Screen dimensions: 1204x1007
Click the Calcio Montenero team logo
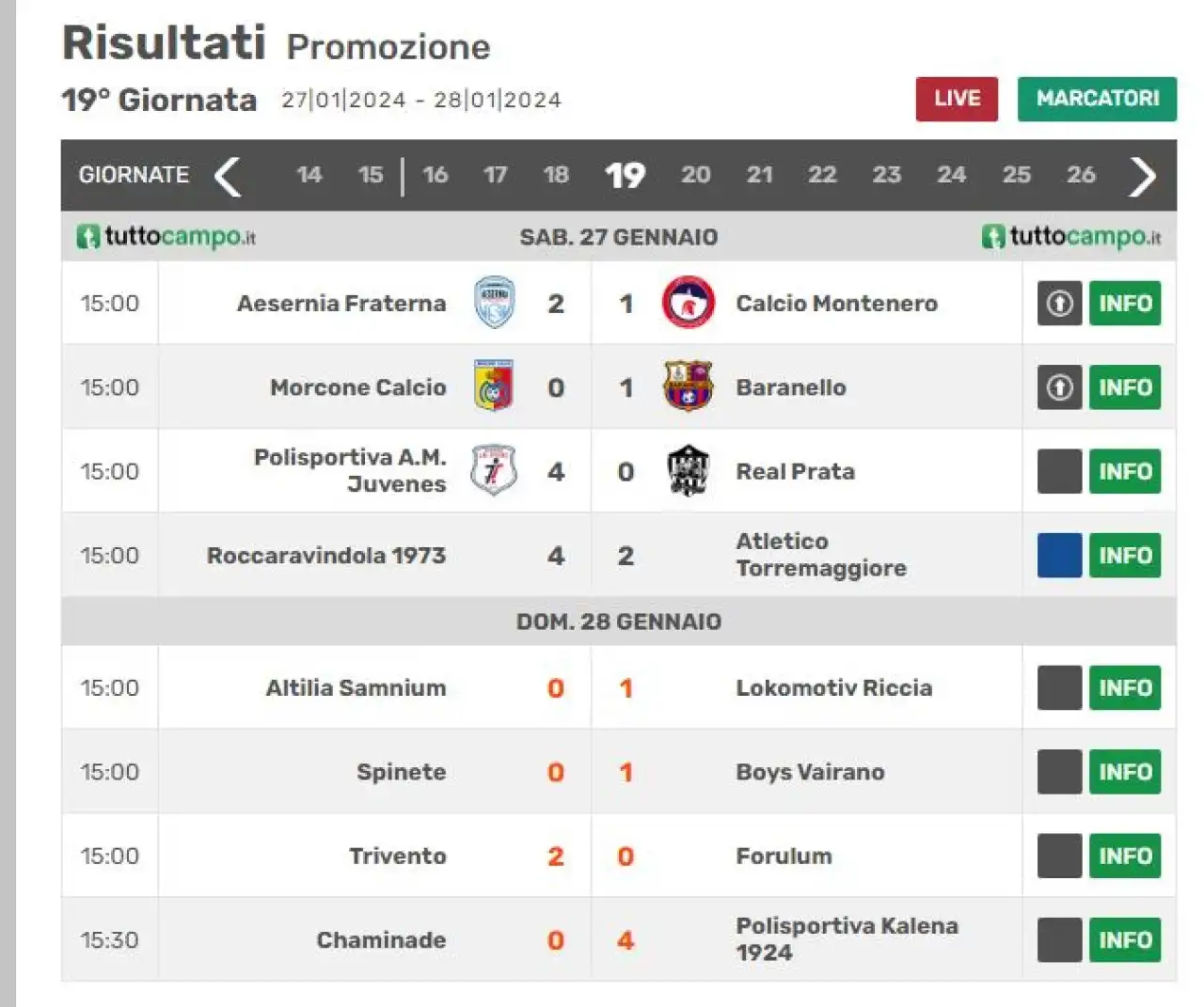point(688,303)
